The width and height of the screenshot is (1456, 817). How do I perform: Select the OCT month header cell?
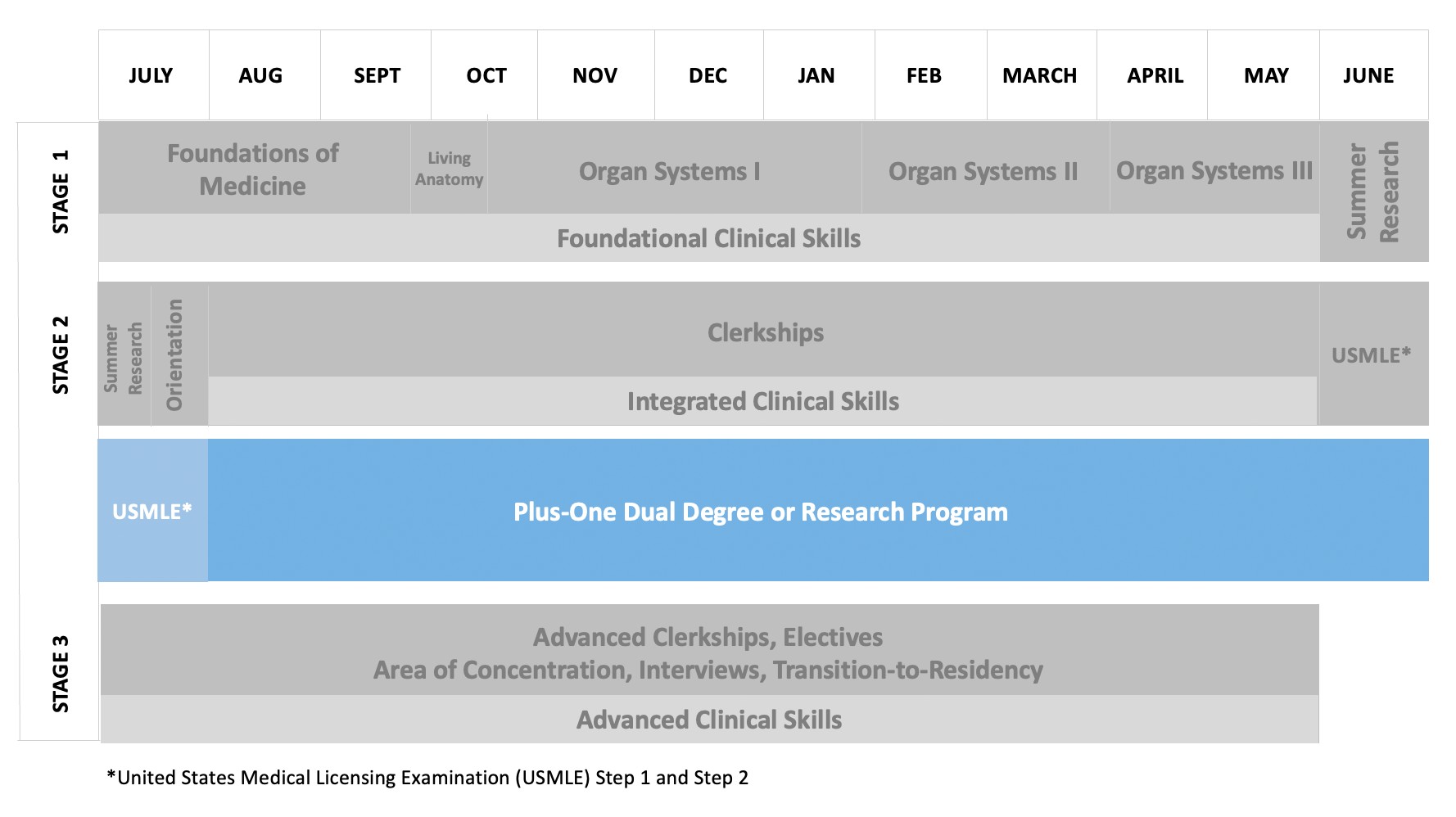click(x=485, y=76)
